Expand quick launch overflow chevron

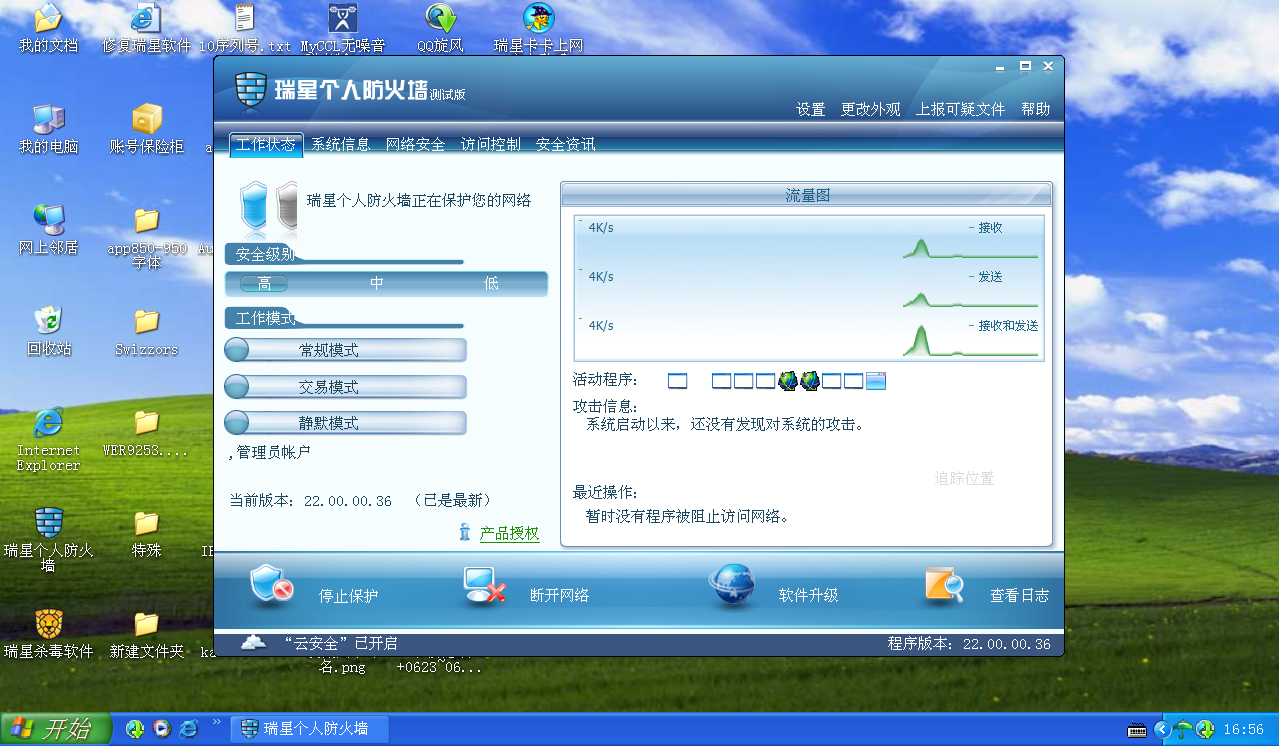(x=215, y=723)
